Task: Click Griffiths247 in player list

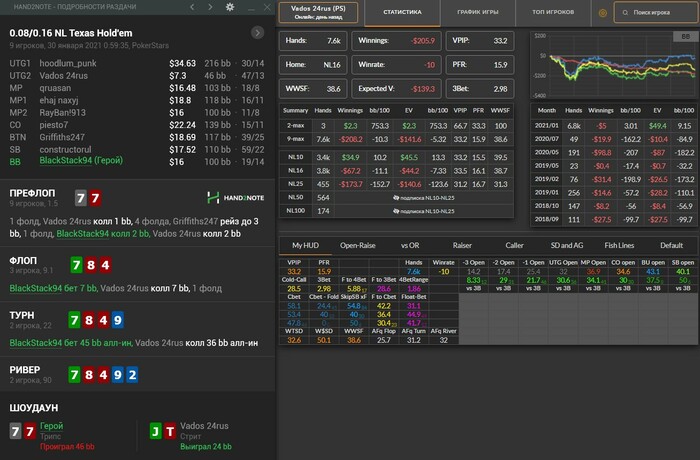Action: pos(62,138)
